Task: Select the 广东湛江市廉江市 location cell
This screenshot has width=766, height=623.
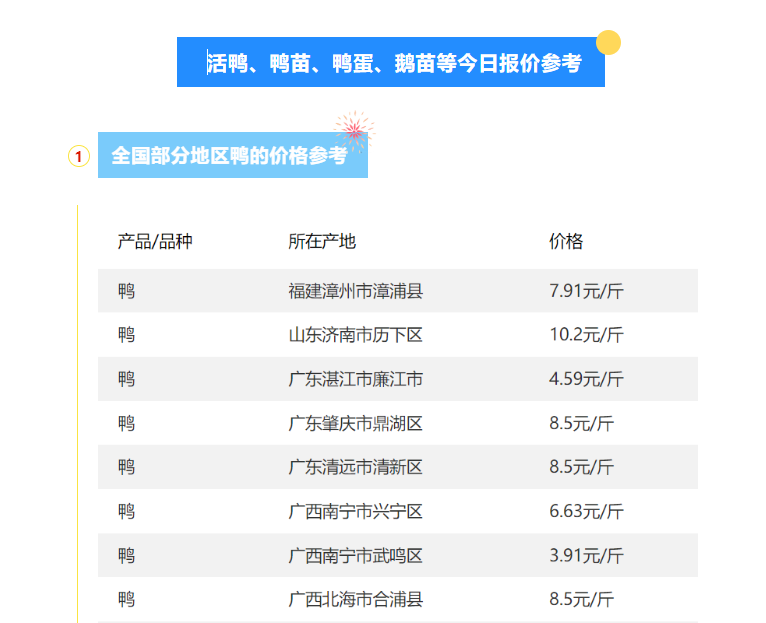Action: click(x=355, y=379)
